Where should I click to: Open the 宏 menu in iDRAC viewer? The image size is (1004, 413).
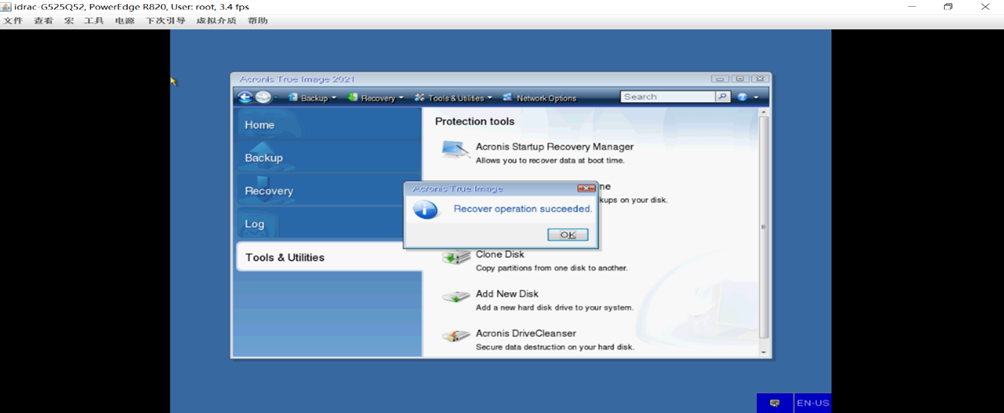69,20
